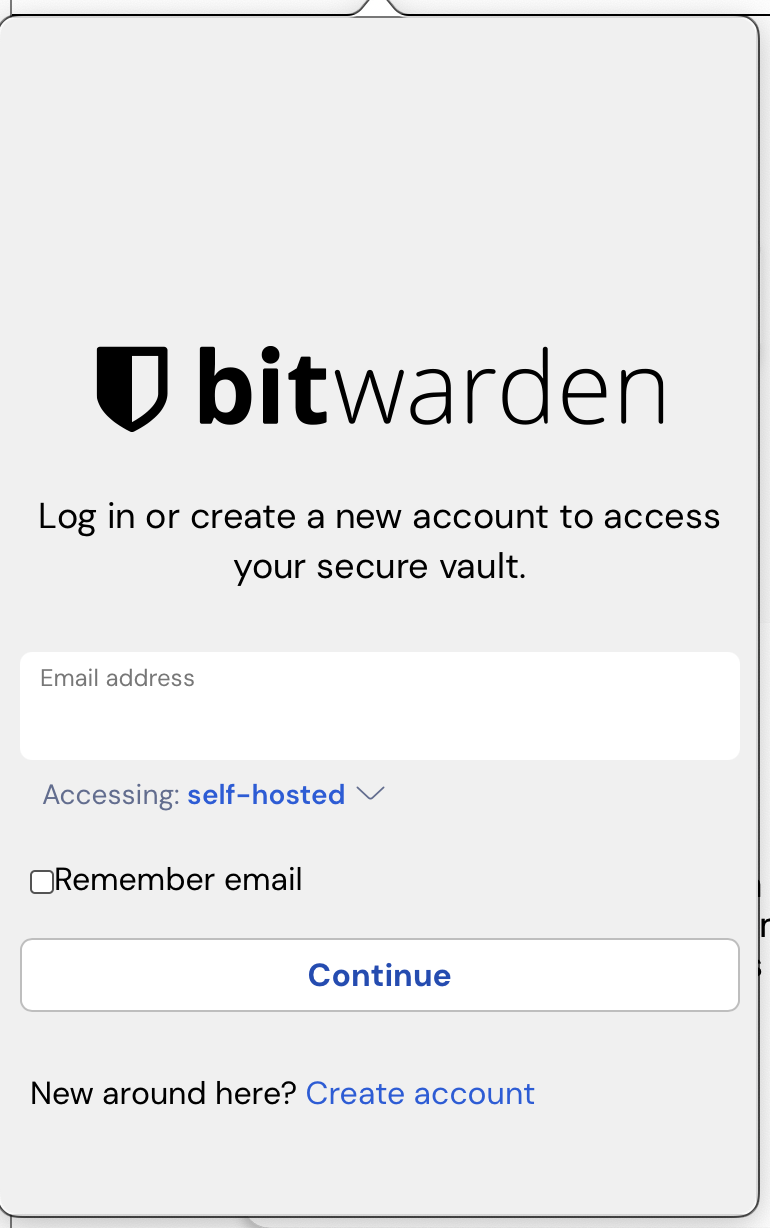Click blank area above the Bitwarden logo
The height and width of the screenshot is (1228, 770).
(x=380, y=180)
